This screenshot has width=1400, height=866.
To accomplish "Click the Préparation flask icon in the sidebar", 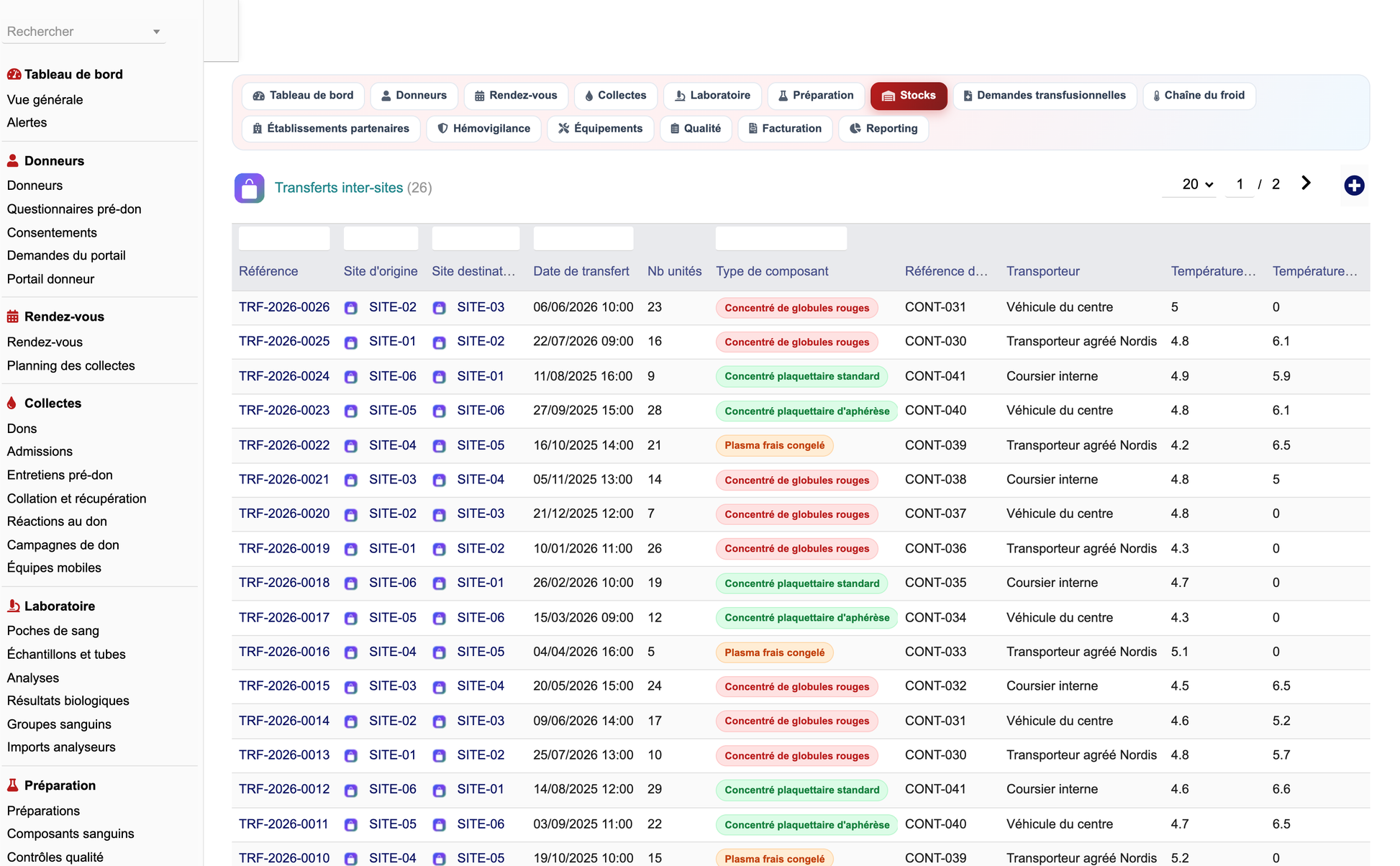I will point(12,785).
